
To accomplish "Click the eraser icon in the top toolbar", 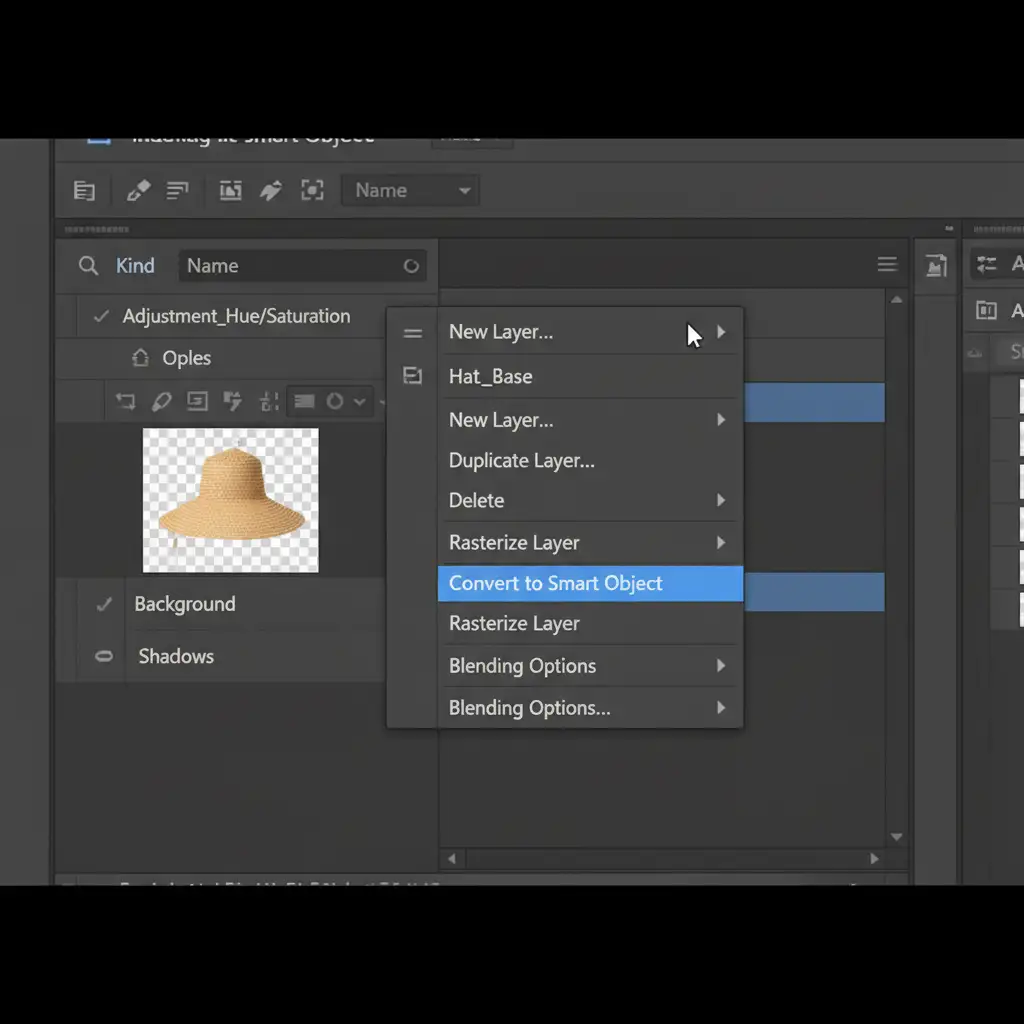I will pyautogui.click(x=138, y=190).
